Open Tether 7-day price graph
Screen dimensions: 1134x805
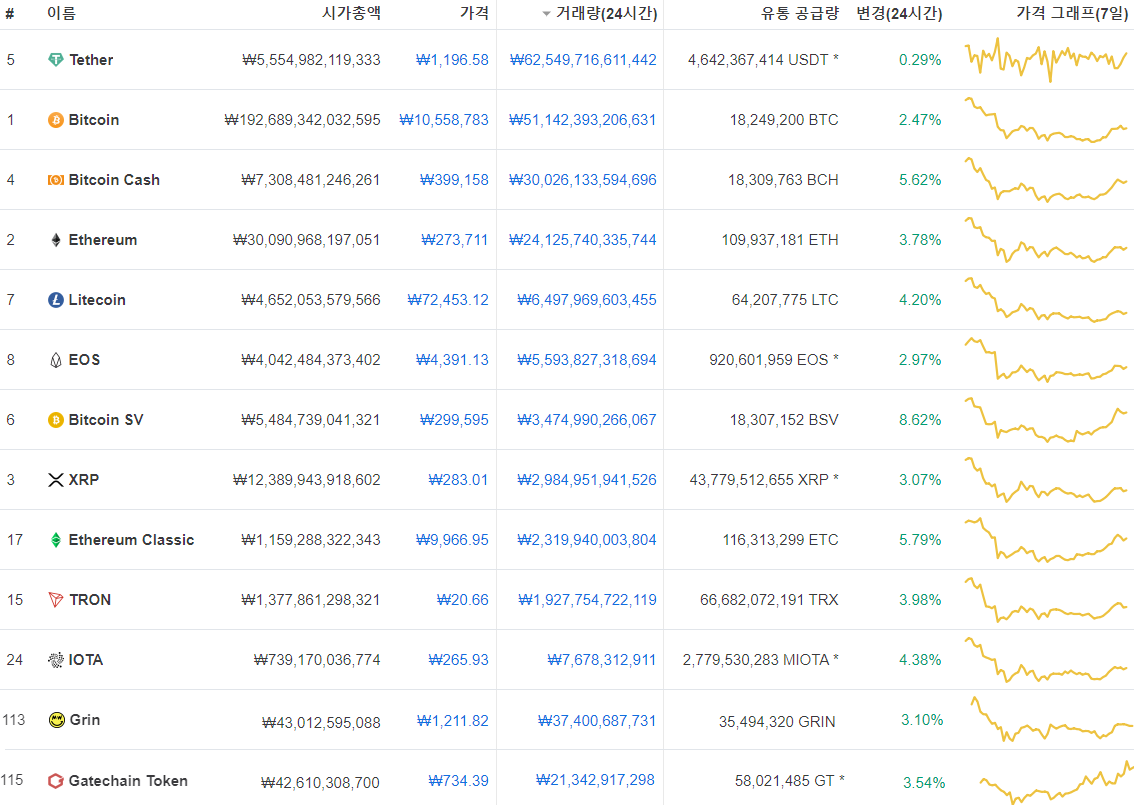tap(1046, 59)
